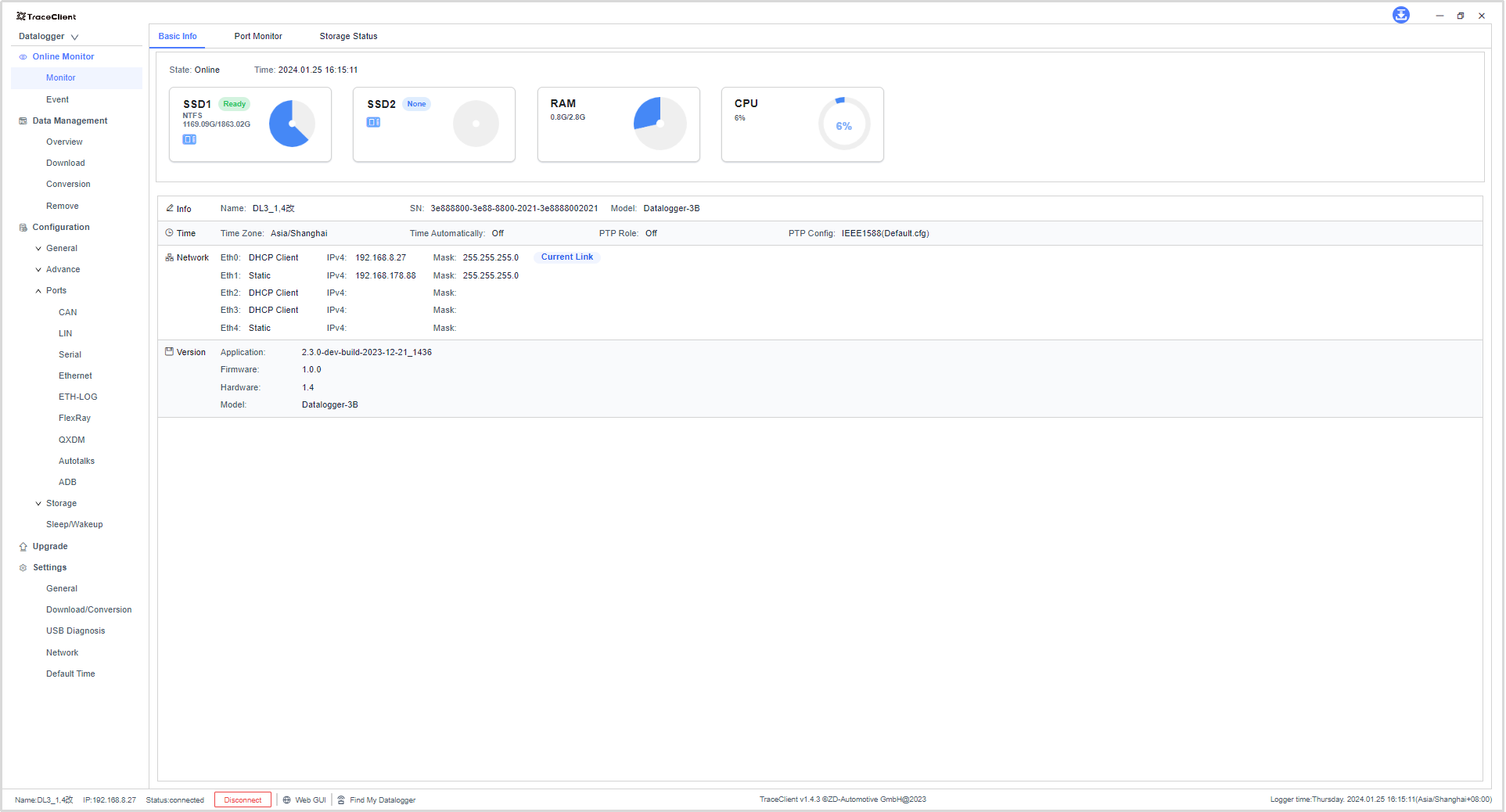Select FlexRay in the Ports list
Image resolution: width=1506 pixels, height=812 pixels.
pos(74,419)
